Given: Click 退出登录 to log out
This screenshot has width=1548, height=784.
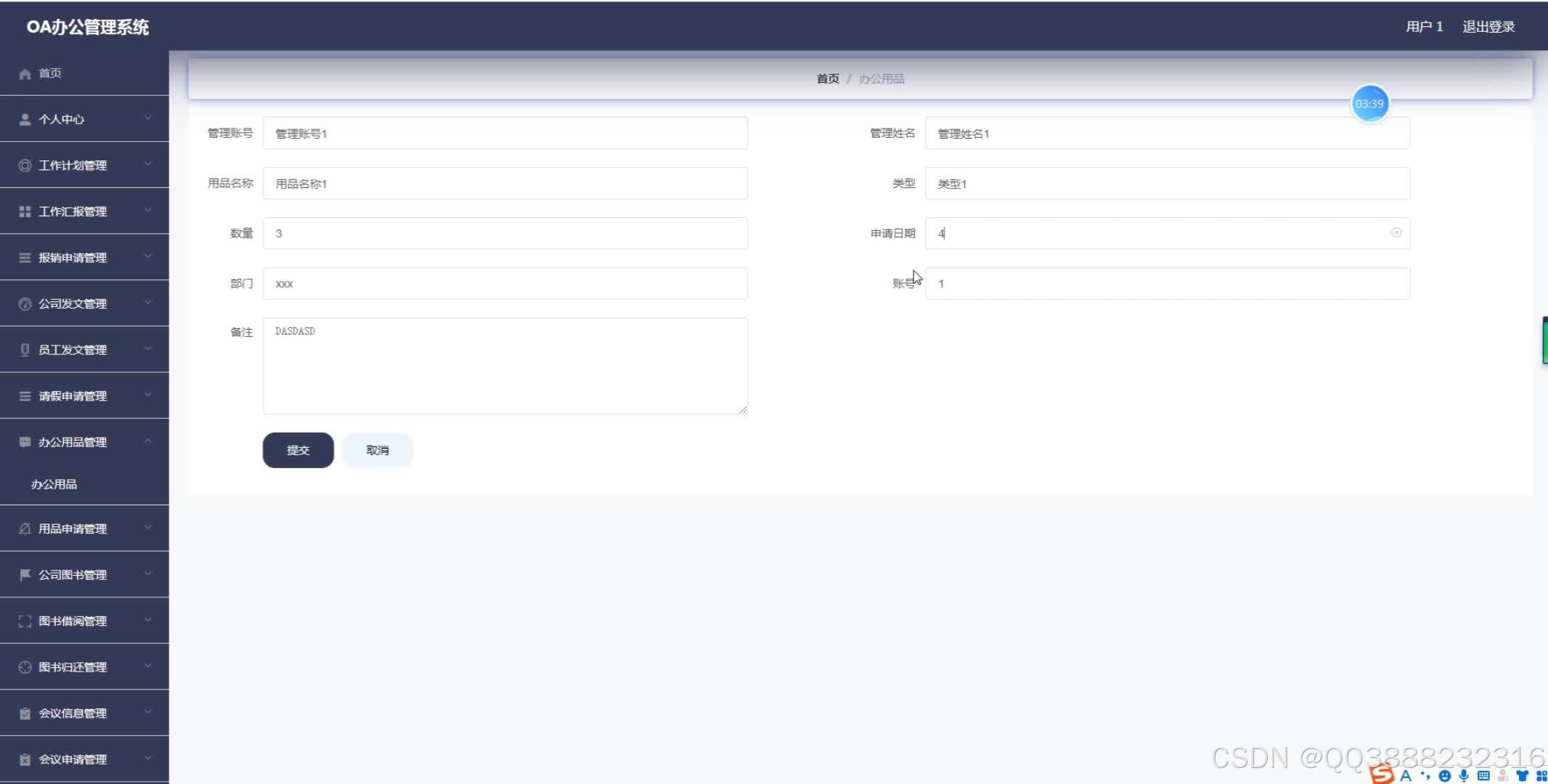Looking at the screenshot, I should coord(1488,26).
